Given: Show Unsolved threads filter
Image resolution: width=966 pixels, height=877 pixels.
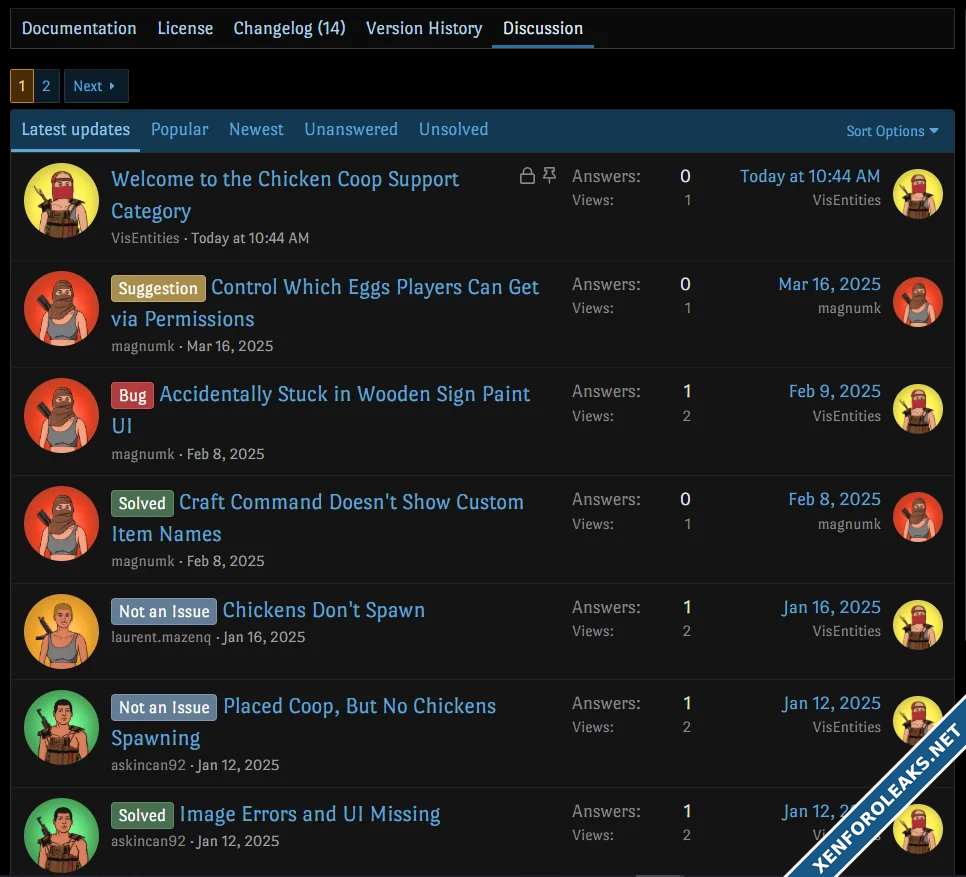Looking at the screenshot, I should 453,129.
